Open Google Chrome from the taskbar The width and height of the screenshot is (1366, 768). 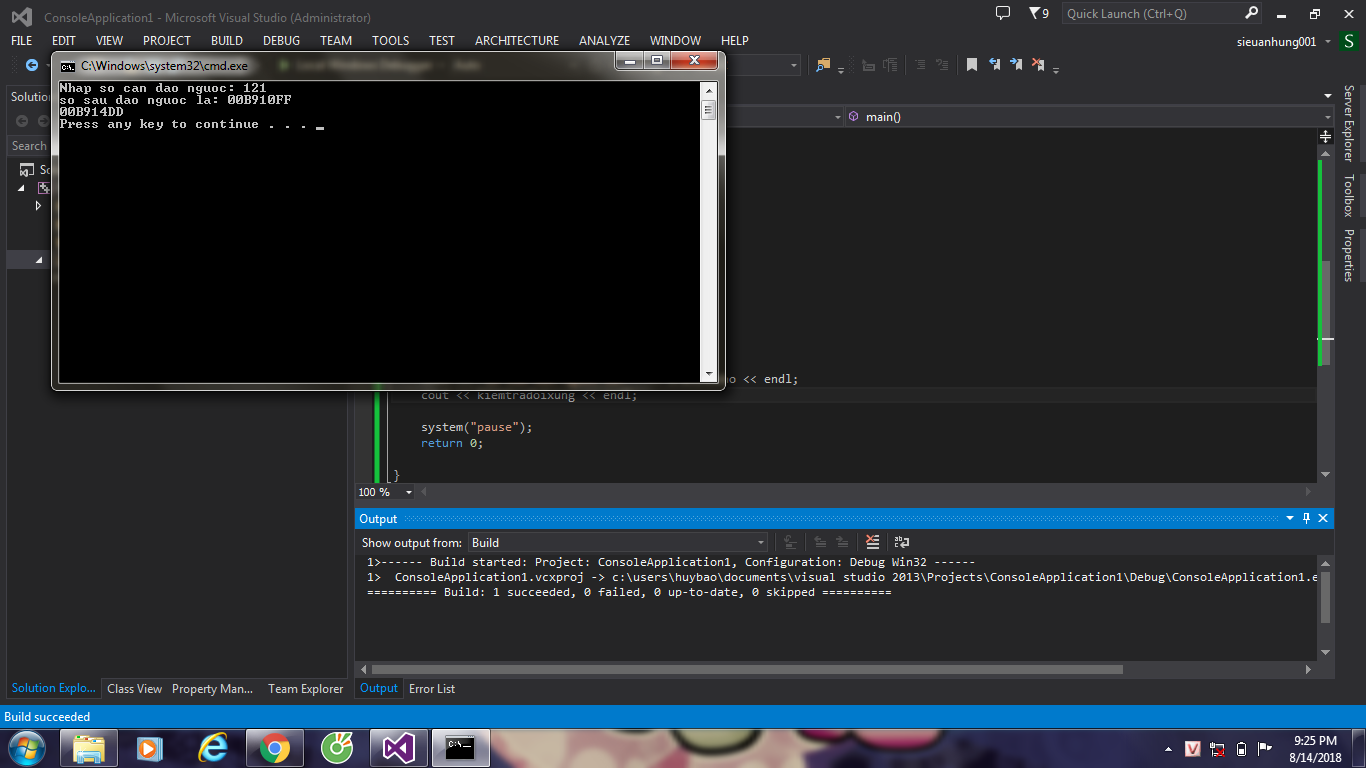(274, 748)
